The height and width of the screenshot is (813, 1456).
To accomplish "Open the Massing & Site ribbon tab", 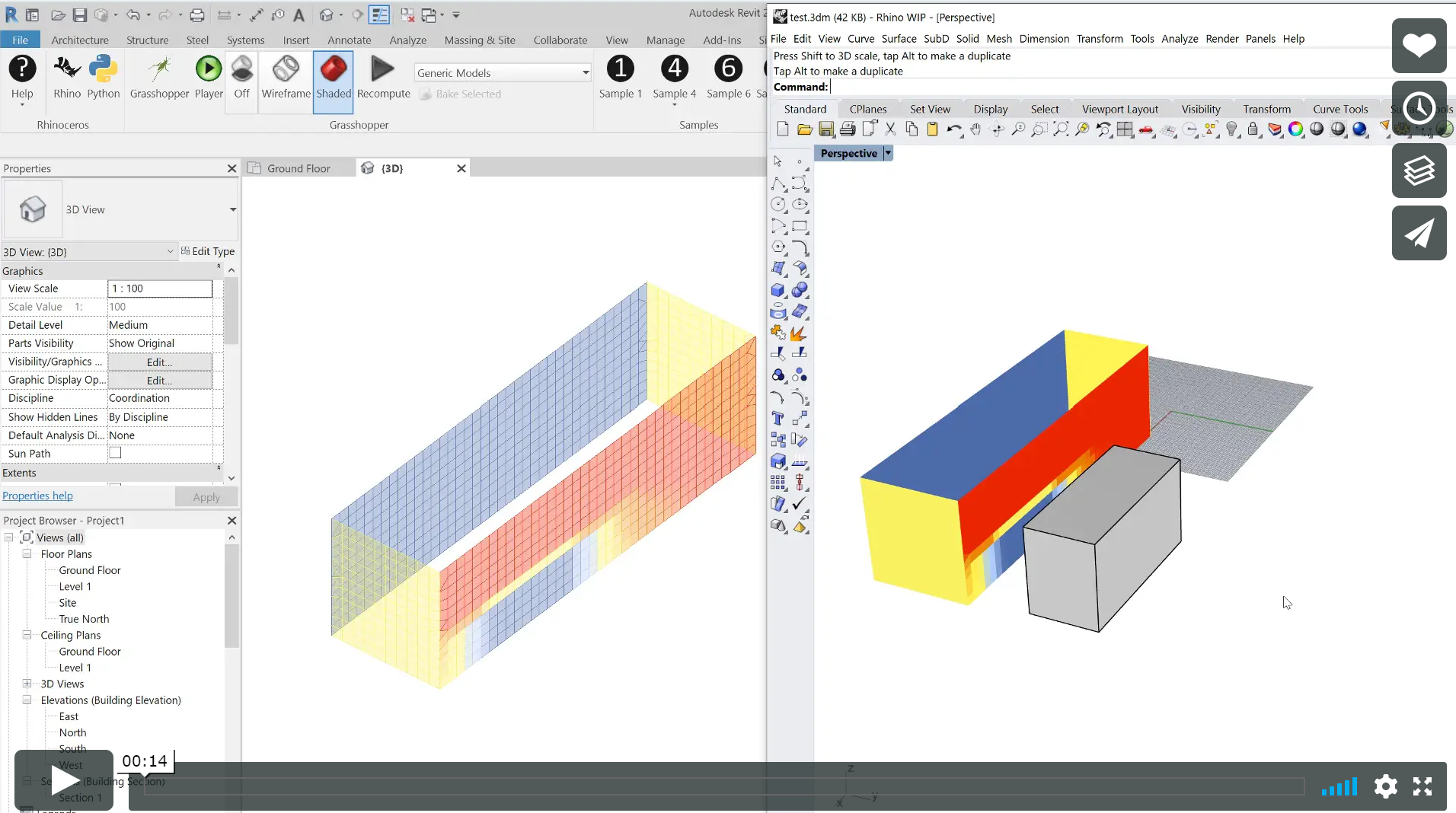I will click(479, 40).
